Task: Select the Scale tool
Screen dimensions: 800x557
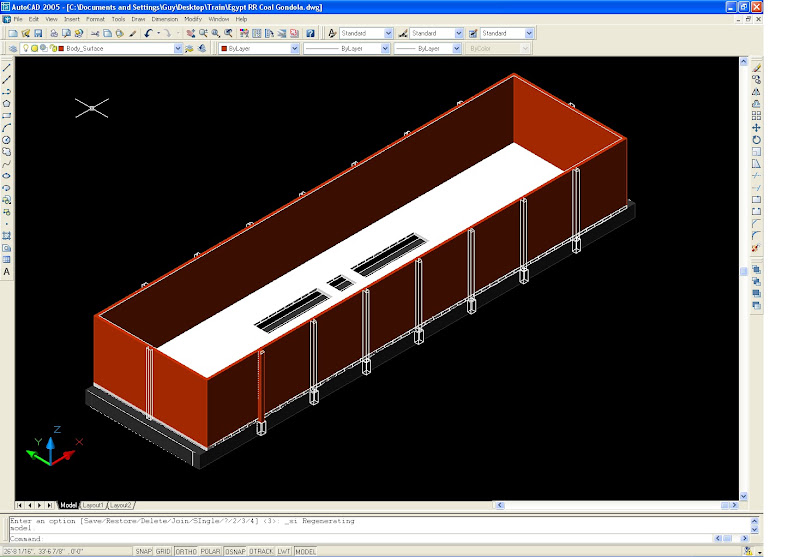Action: (756, 151)
